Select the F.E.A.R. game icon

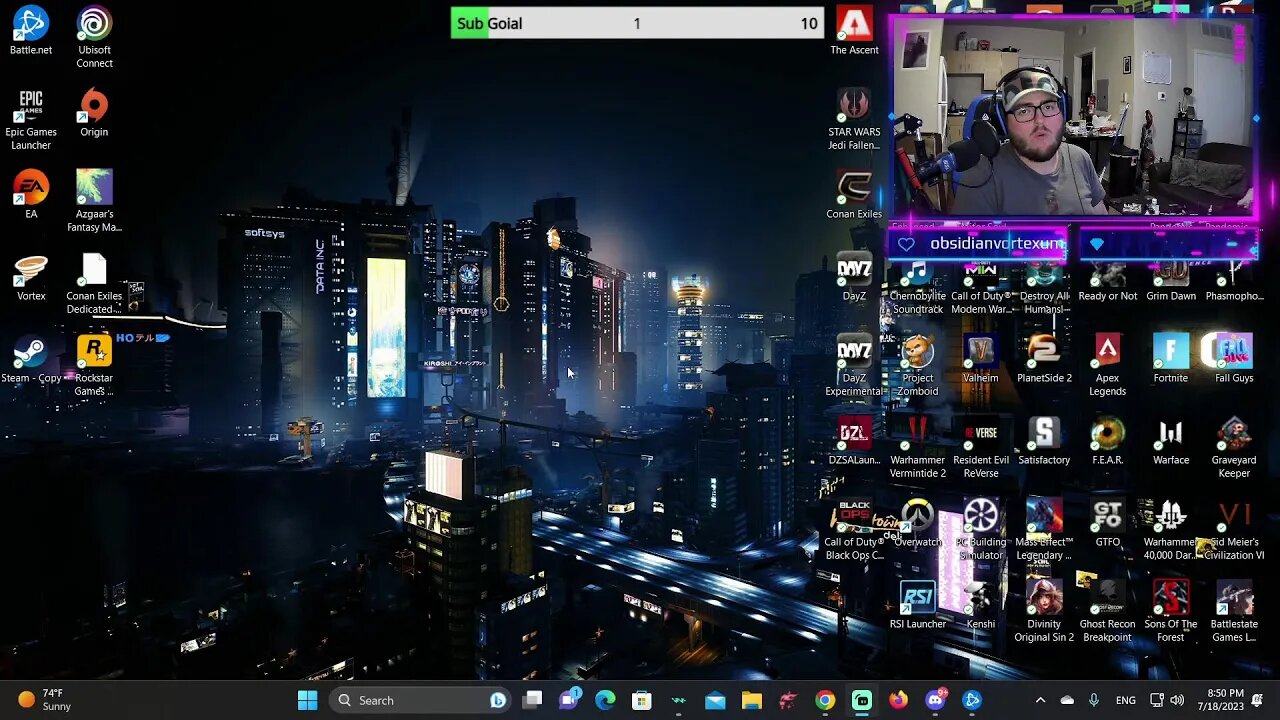pyautogui.click(x=1107, y=441)
